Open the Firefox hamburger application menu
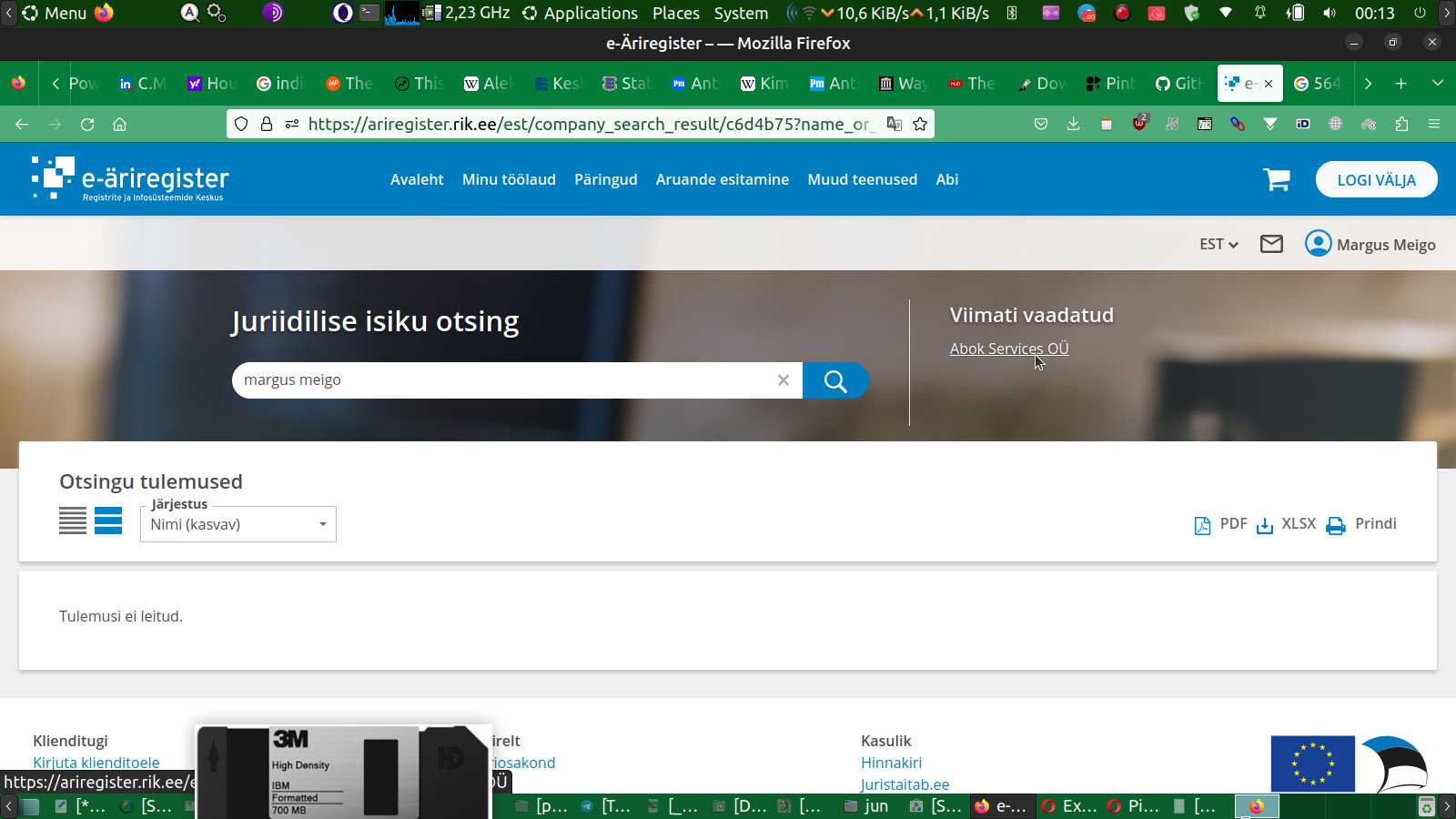The height and width of the screenshot is (819, 1456). 1434,124
